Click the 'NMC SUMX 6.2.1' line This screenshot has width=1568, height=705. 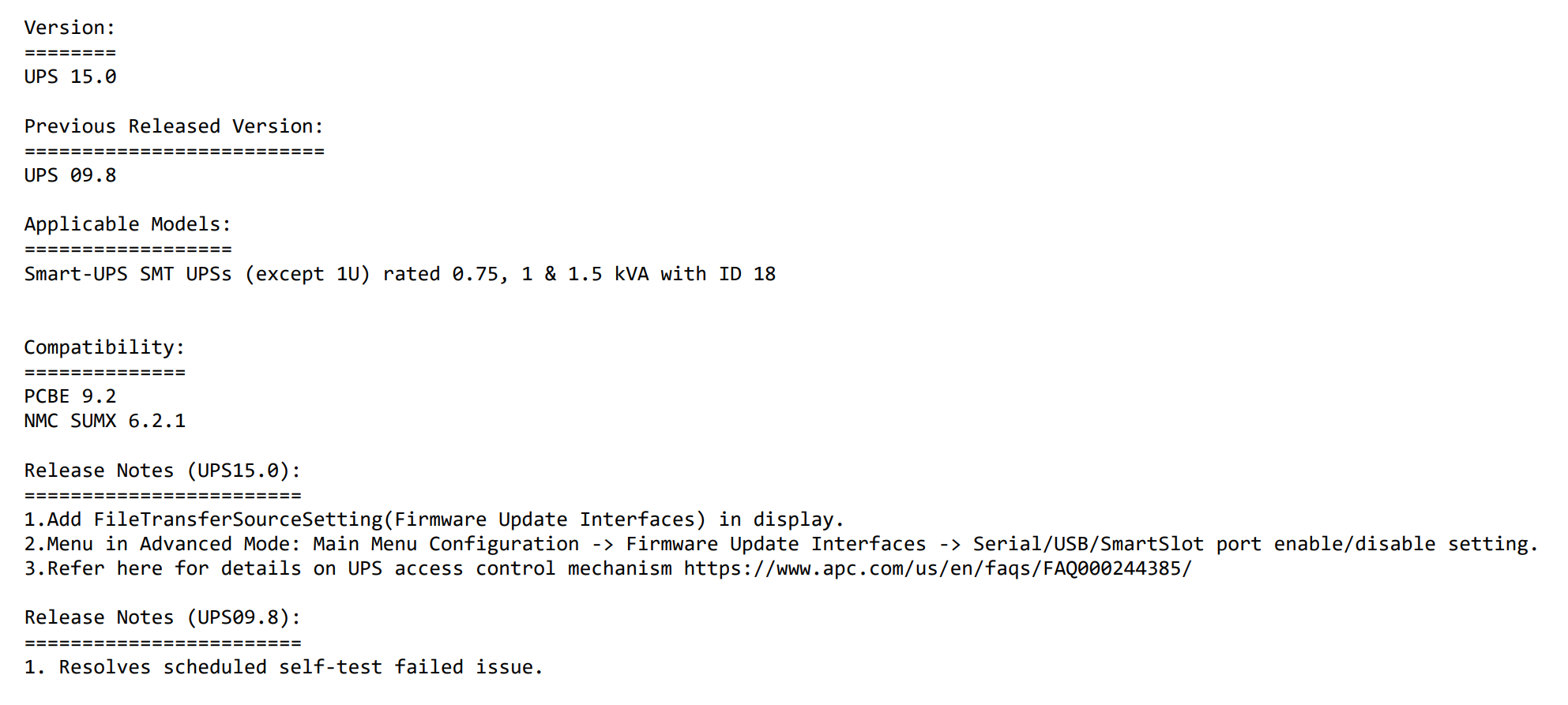click(105, 422)
